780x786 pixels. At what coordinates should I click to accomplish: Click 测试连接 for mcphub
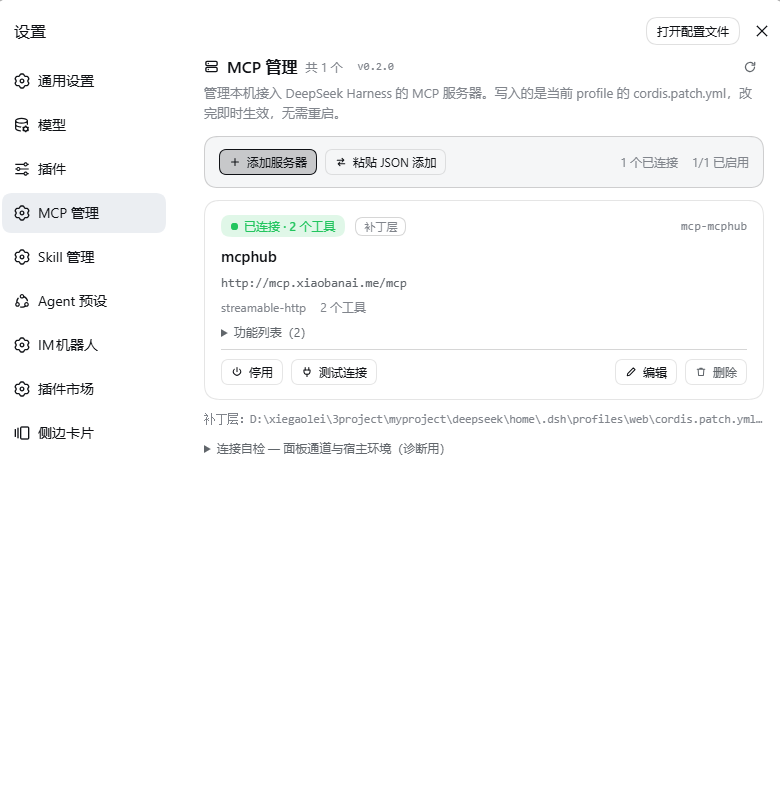pyautogui.click(x=334, y=372)
